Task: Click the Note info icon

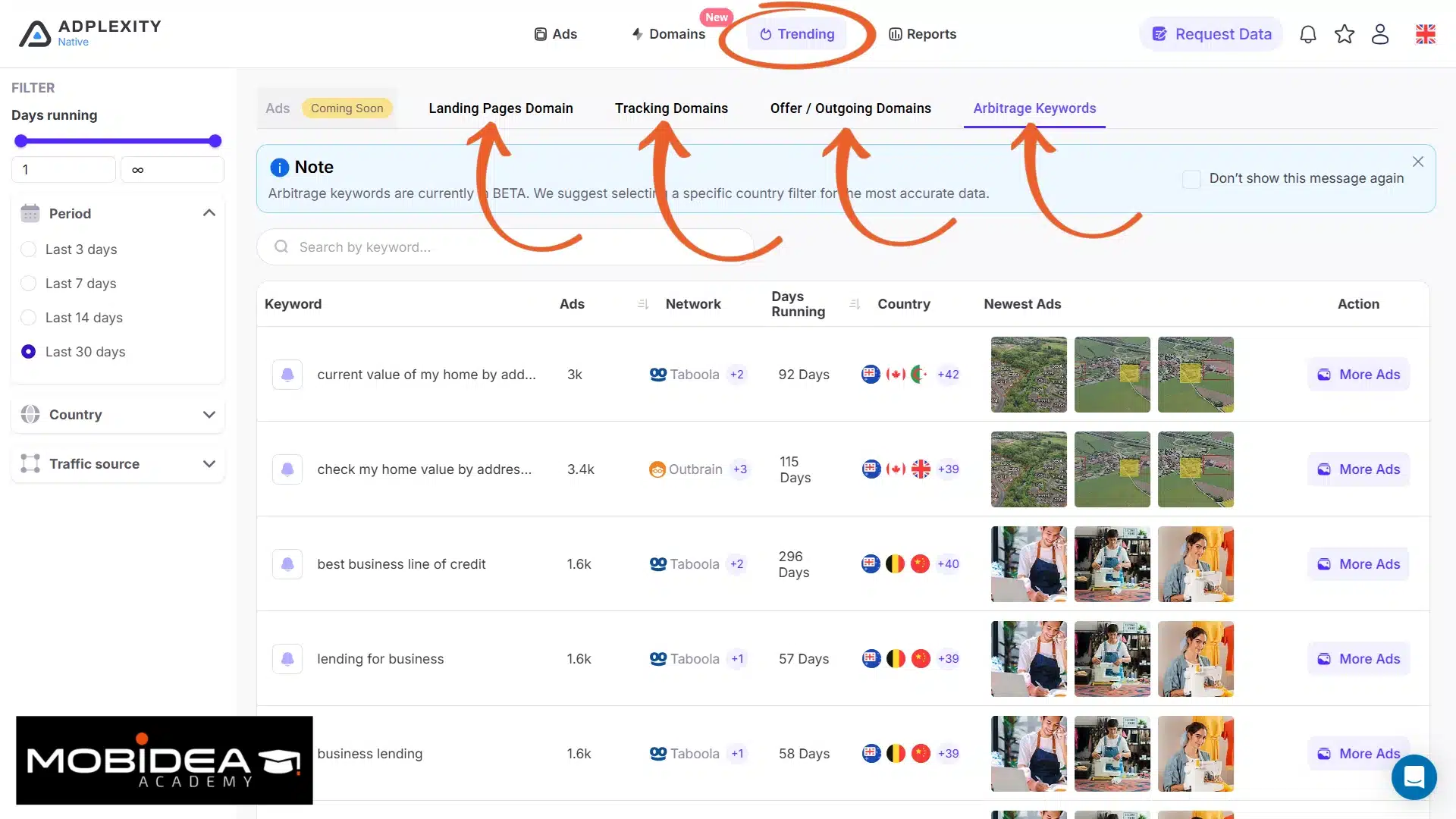Action: (x=279, y=167)
